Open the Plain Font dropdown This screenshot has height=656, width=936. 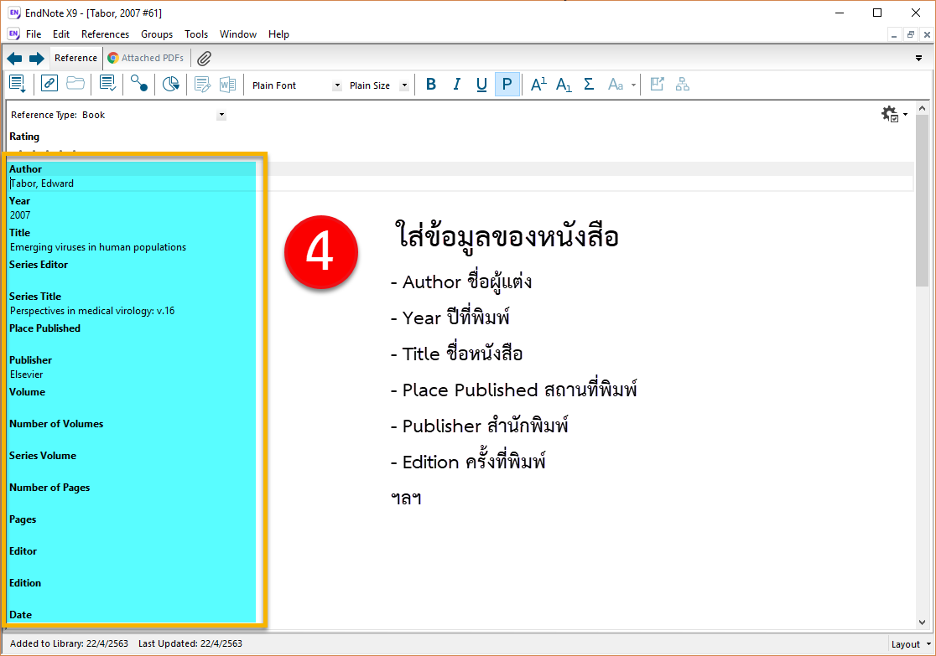[337, 86]
